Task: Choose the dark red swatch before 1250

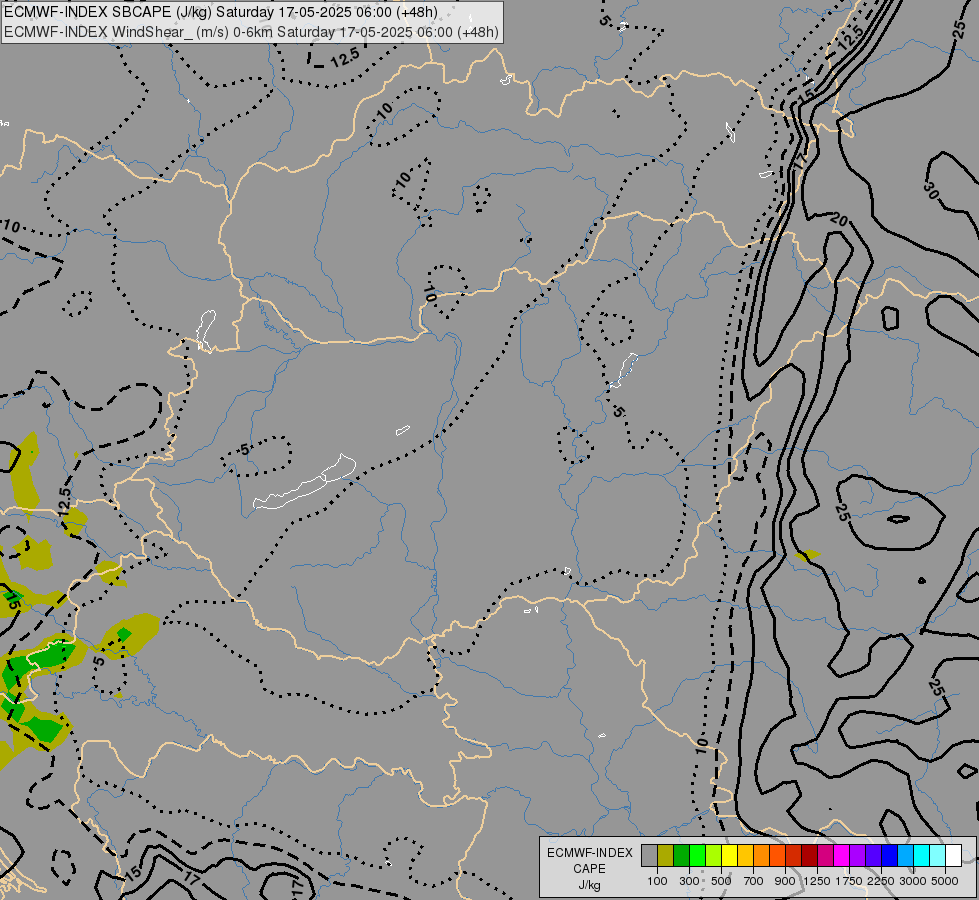Action: point(810,855)
